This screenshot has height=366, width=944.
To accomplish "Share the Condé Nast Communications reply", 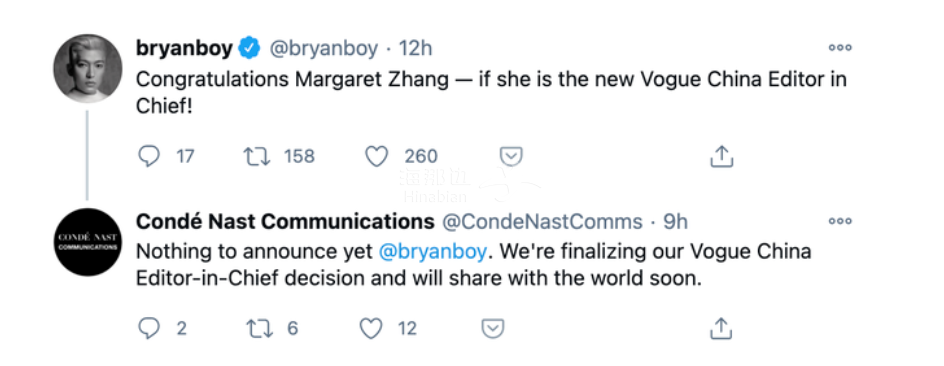I will tap(721, 327).
